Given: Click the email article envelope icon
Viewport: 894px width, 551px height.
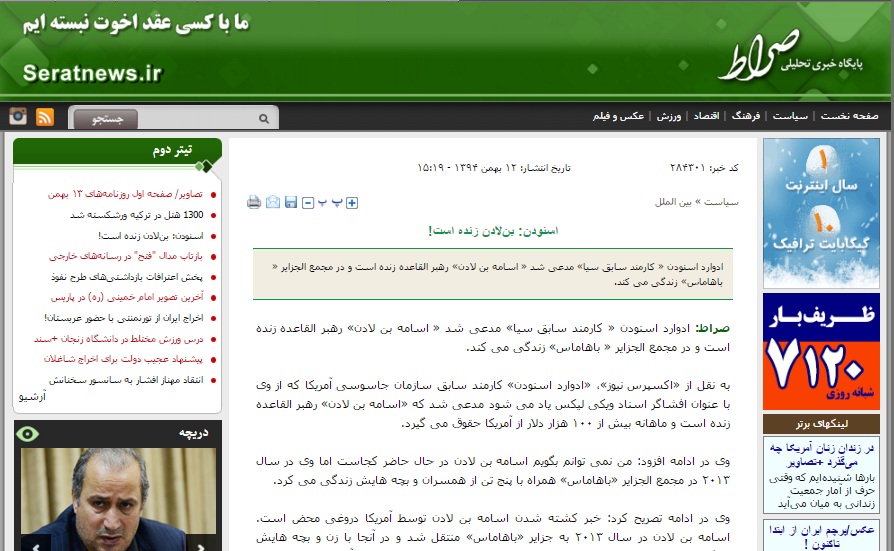Looking at the screenshot, I should coord(273,203).
